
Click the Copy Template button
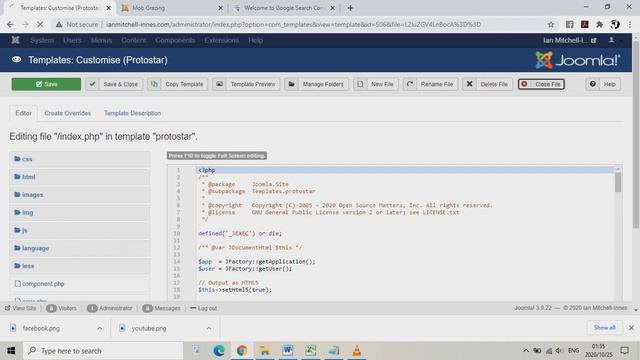point(178,84)
